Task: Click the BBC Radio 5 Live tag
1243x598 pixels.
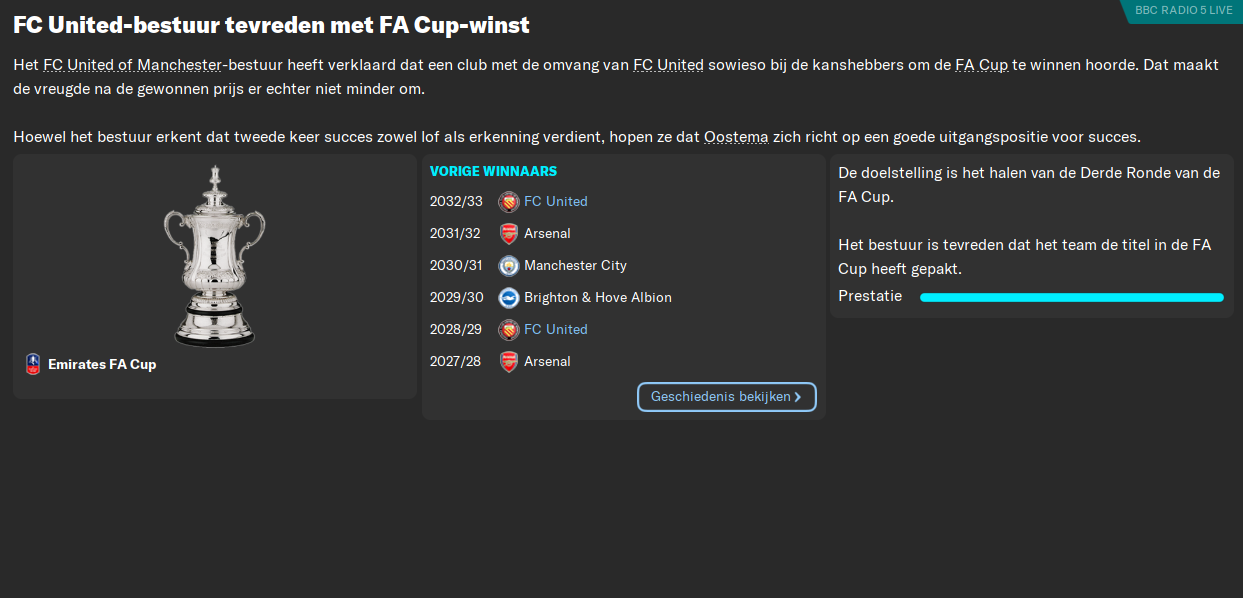Action: [x=1183, y=10]
